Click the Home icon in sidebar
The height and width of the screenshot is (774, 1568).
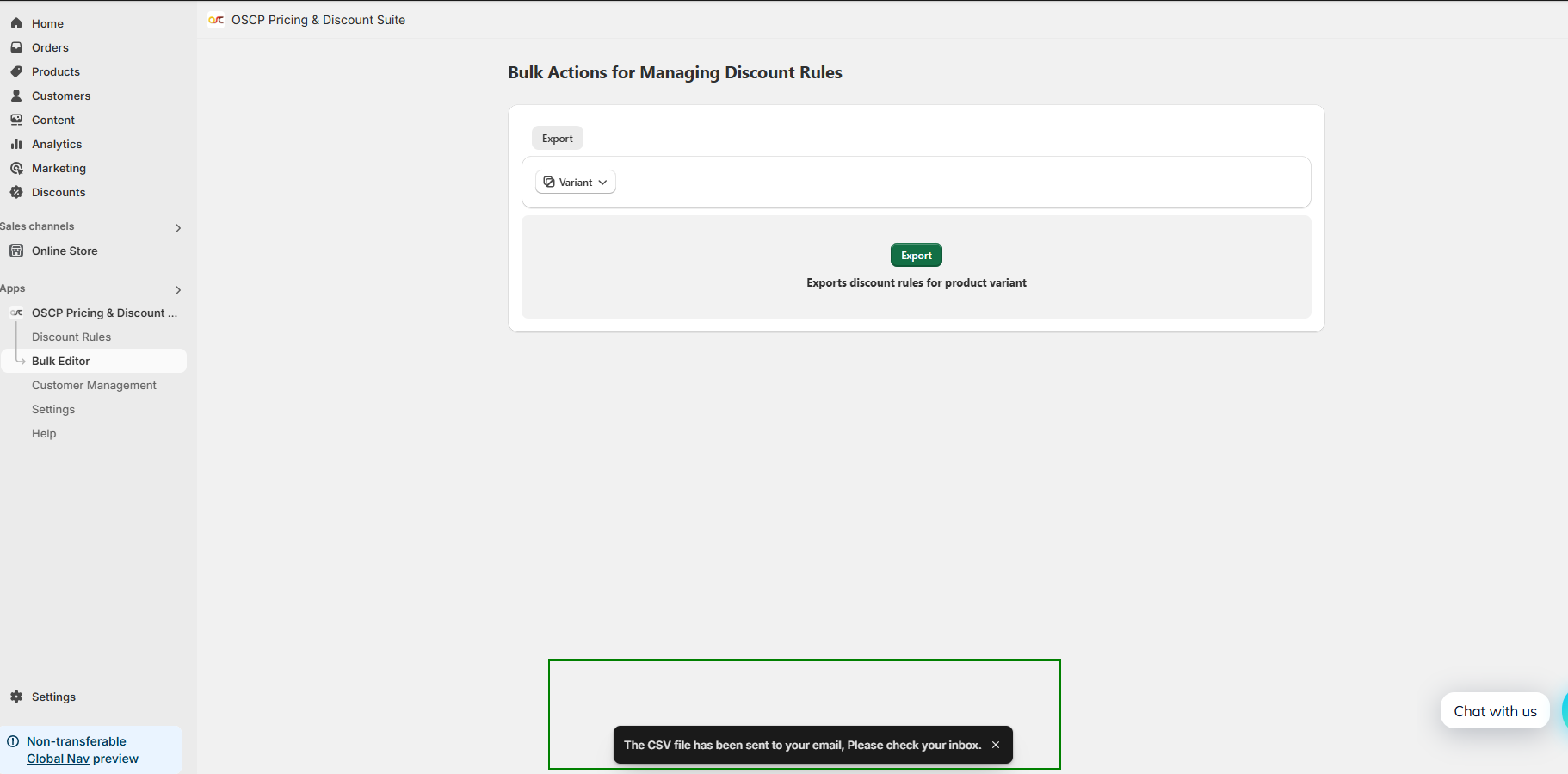point(16,23)
